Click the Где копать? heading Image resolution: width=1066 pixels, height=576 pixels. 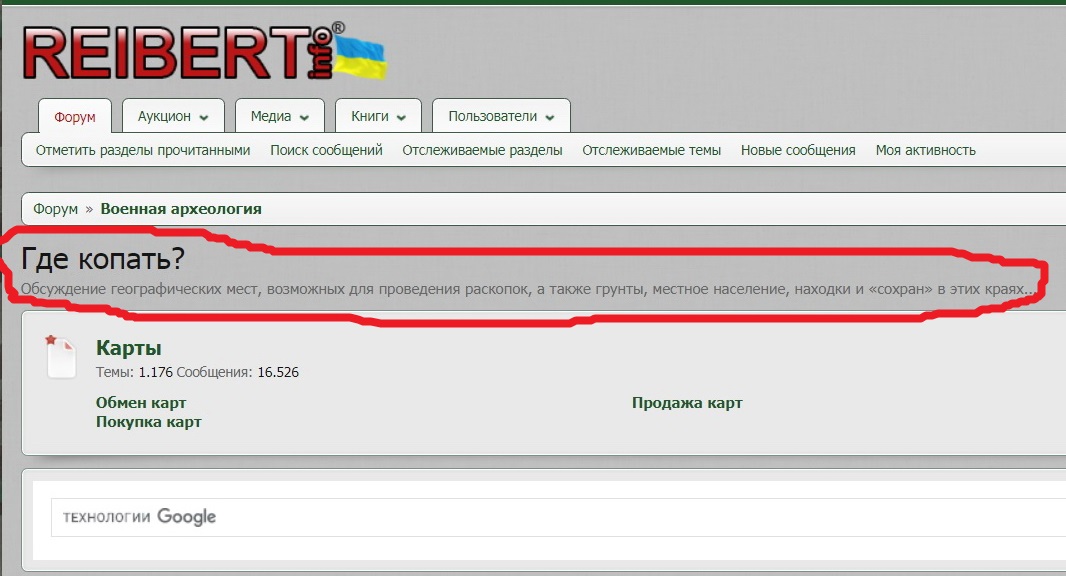[103, 258]
